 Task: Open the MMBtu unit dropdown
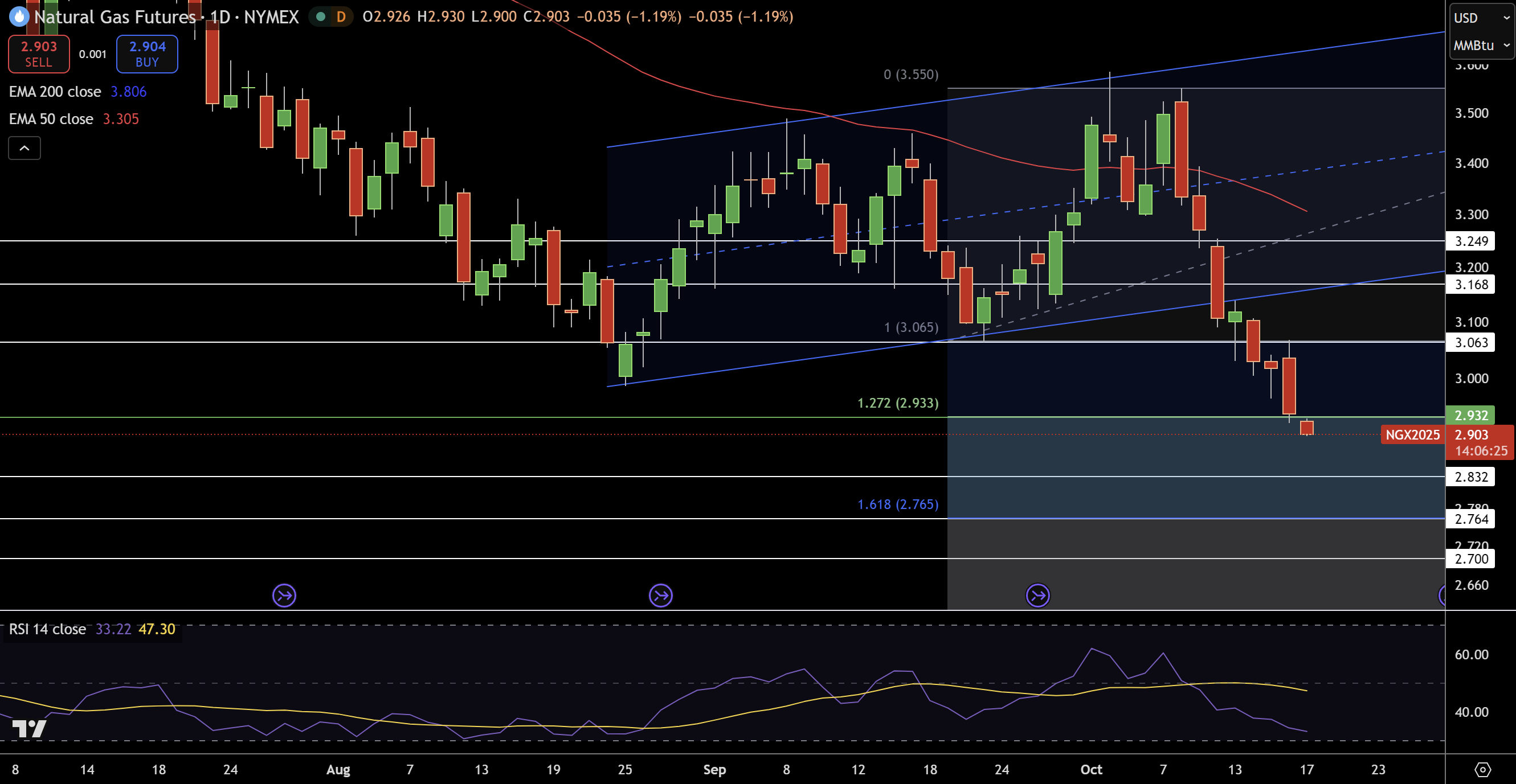pos(1480,46)
